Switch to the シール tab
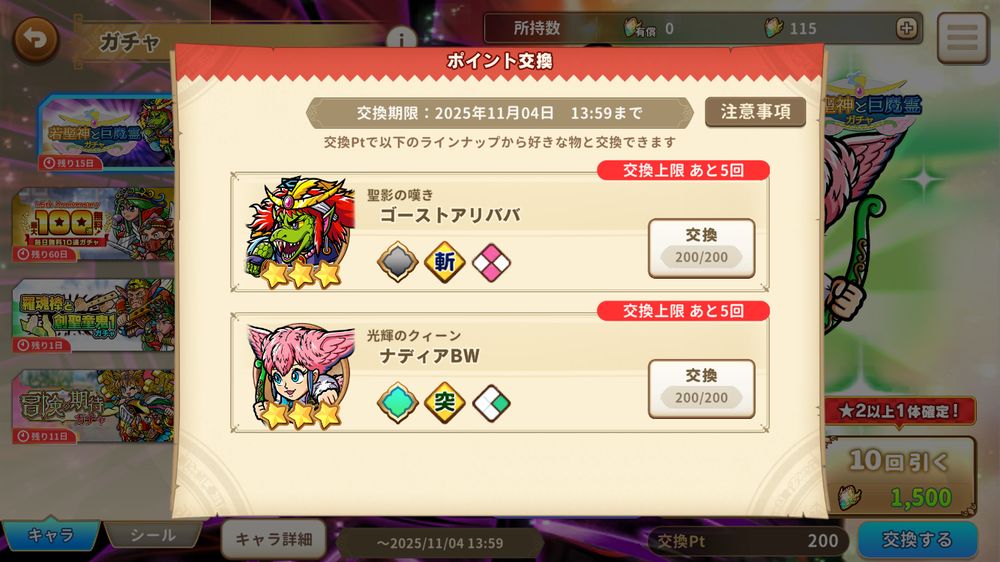The height and width of the screenshot is (562, 1000). [x=153, y=535]
